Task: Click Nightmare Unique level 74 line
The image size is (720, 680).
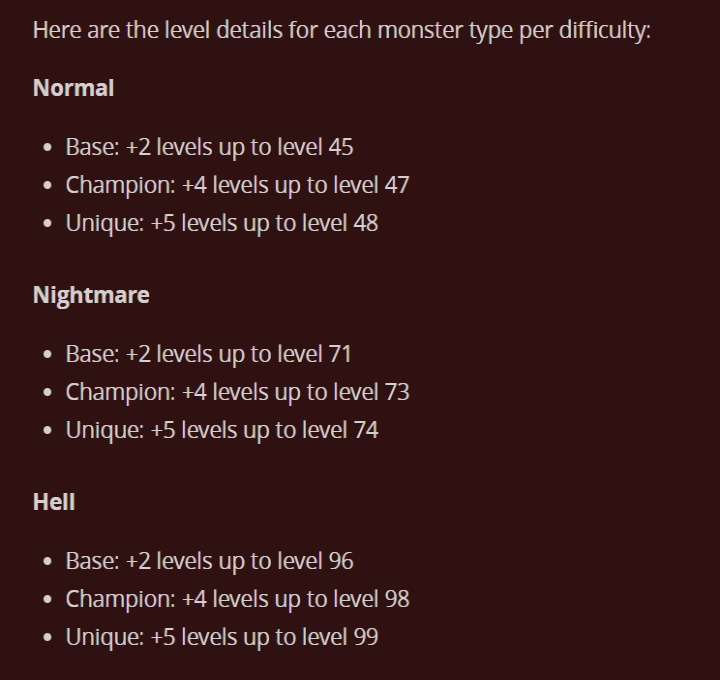Action: (x=222, y=431)
